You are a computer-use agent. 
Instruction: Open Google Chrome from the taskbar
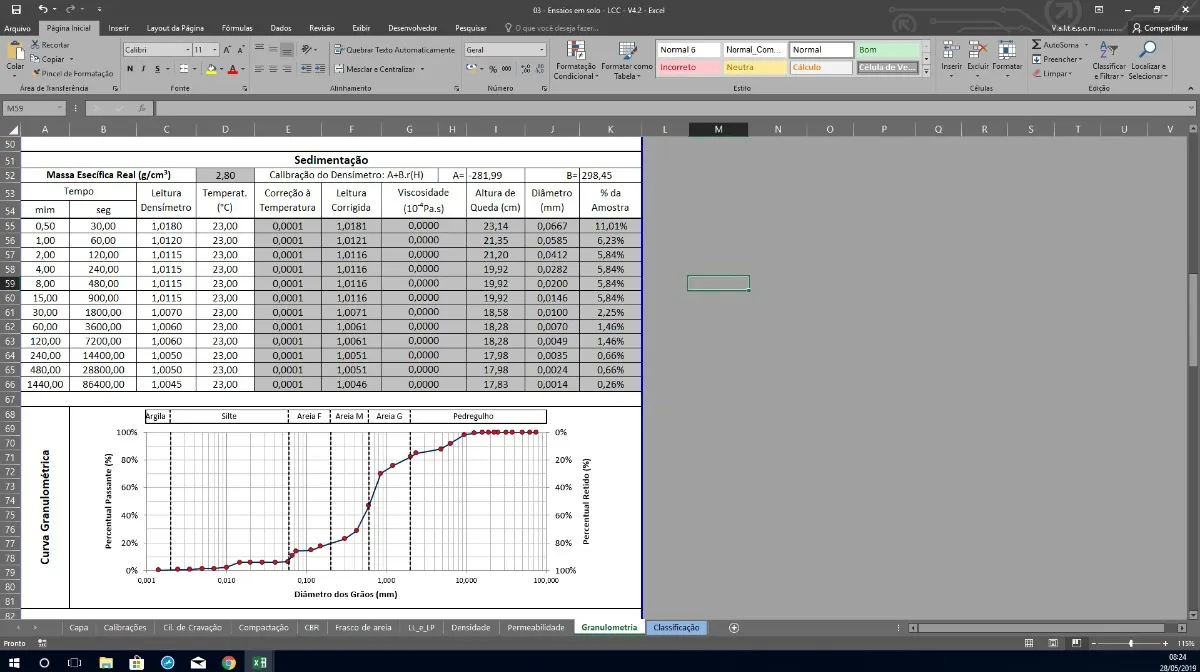click(x=228, y=662)
